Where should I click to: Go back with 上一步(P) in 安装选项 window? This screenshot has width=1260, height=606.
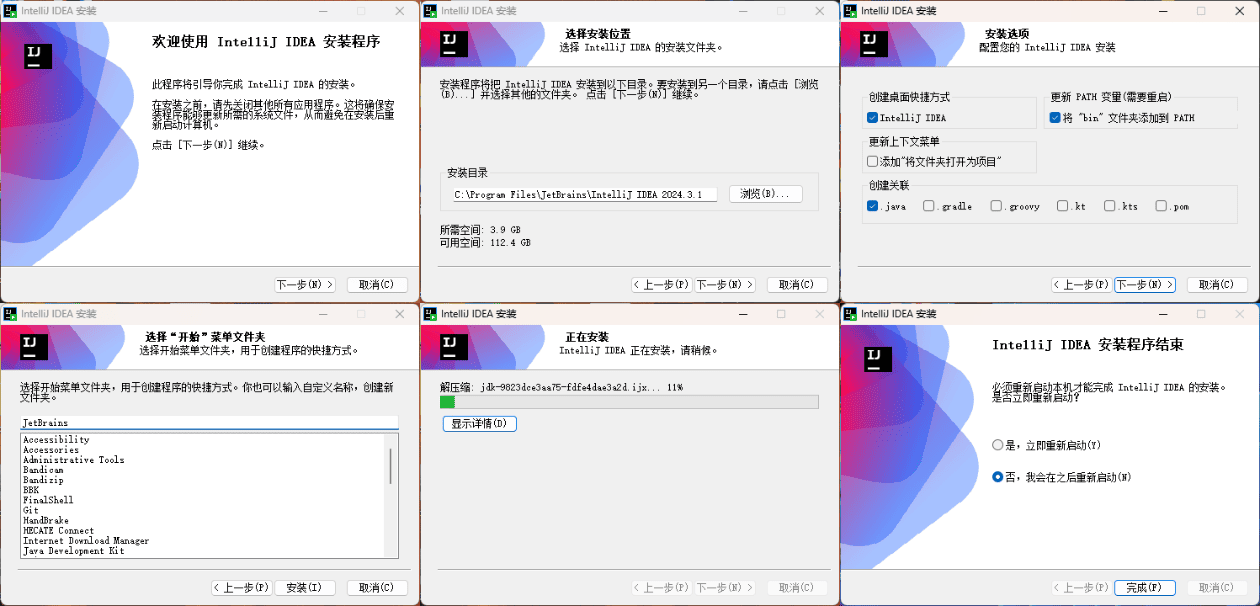click(x=1082, y=285)
